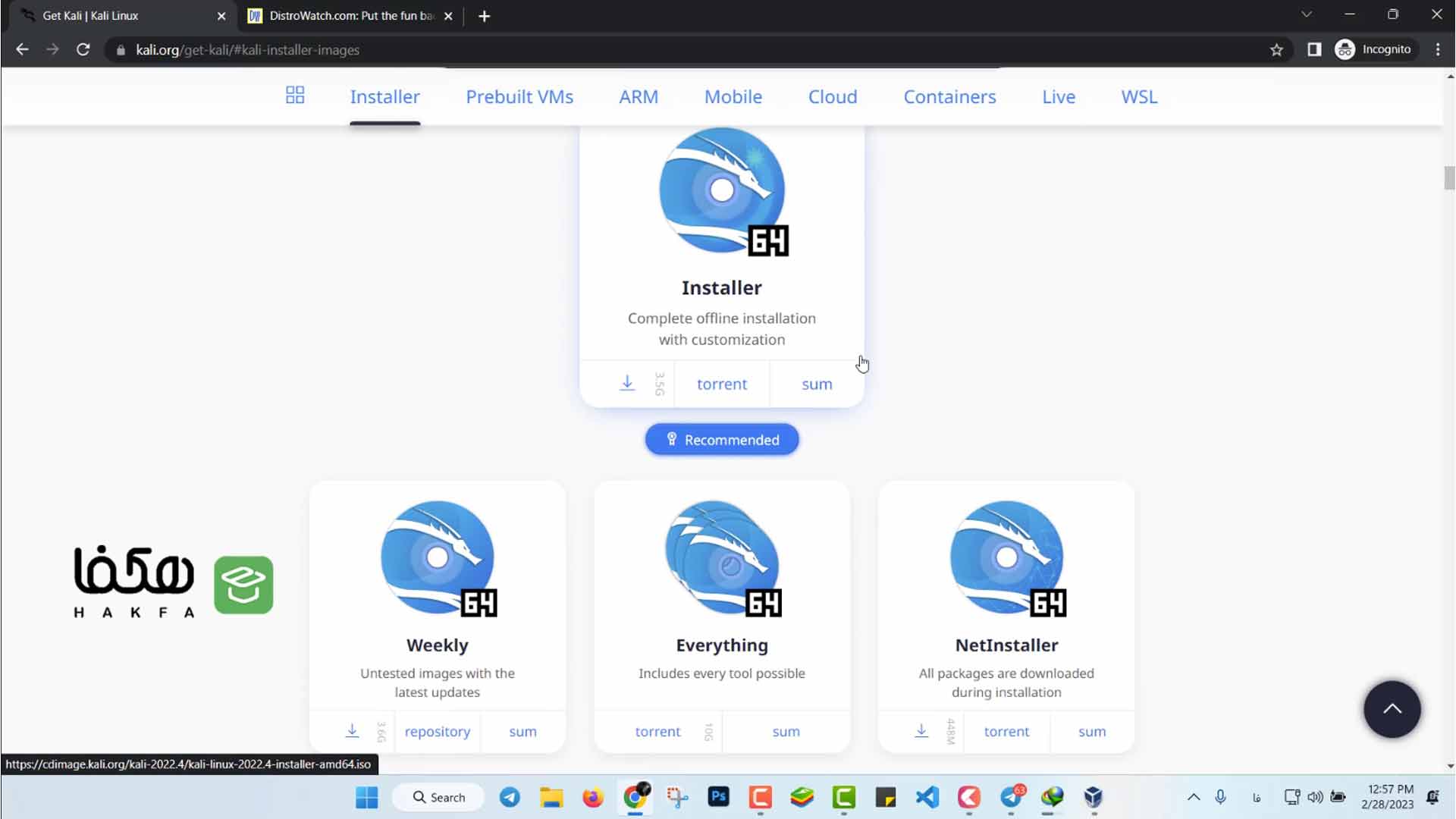Click the Recommended badge button
The height and width of the screenshot is (819, 1456).
(722, 440)
